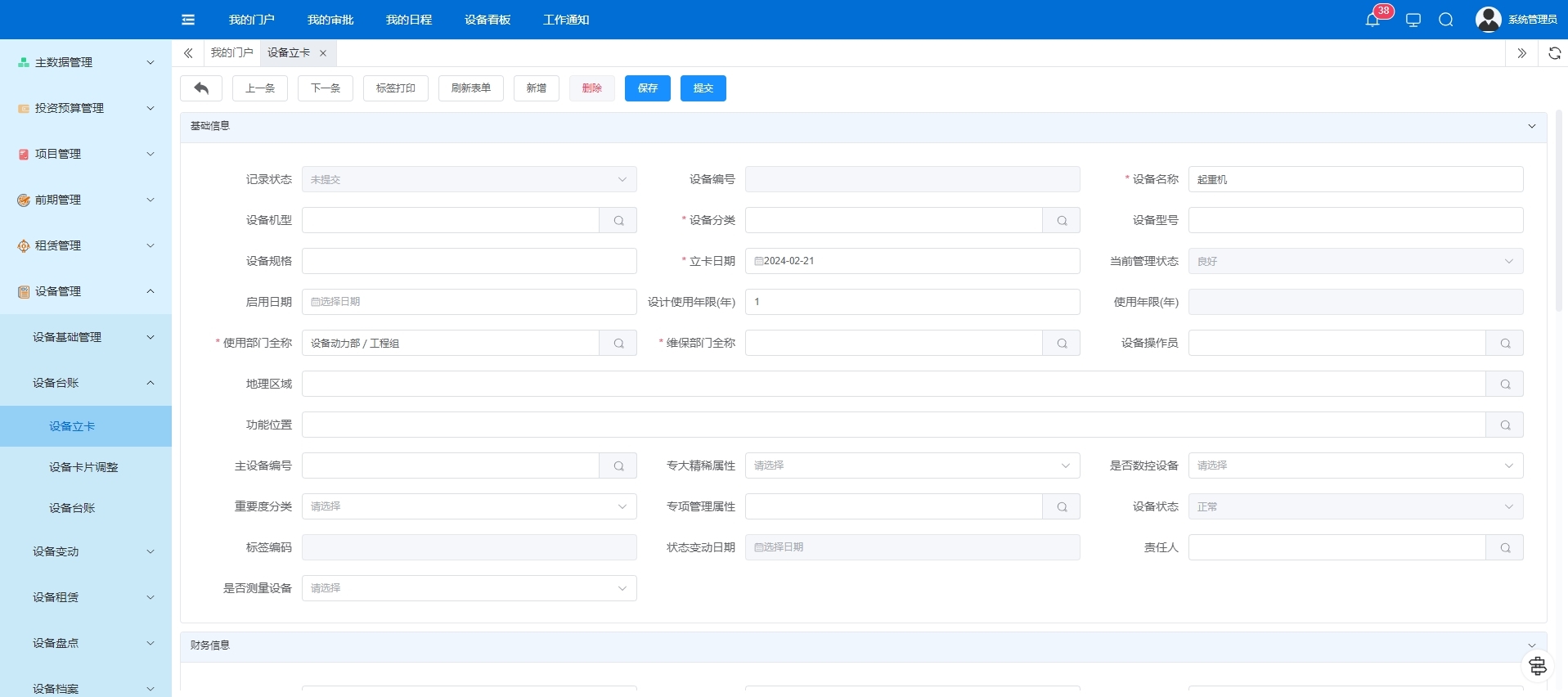Open lookup for 设备操作员 field
This screenshot has width=1568, height=697.
click(1505, 343)
